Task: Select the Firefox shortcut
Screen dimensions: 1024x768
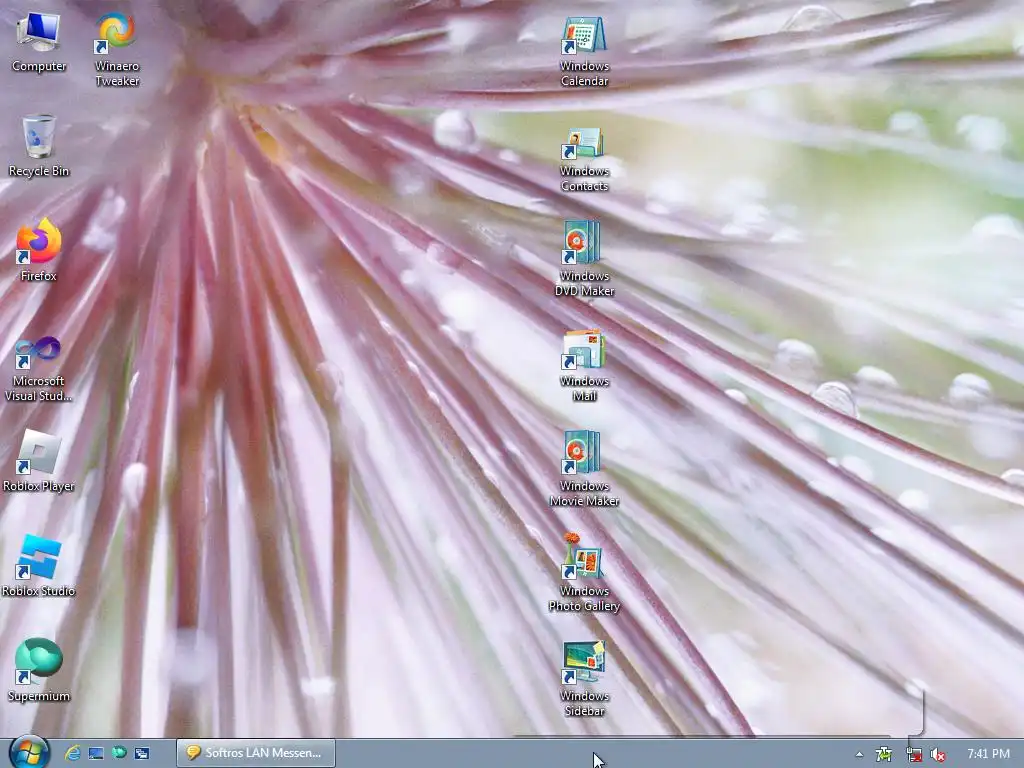Action: coord(39,251)
